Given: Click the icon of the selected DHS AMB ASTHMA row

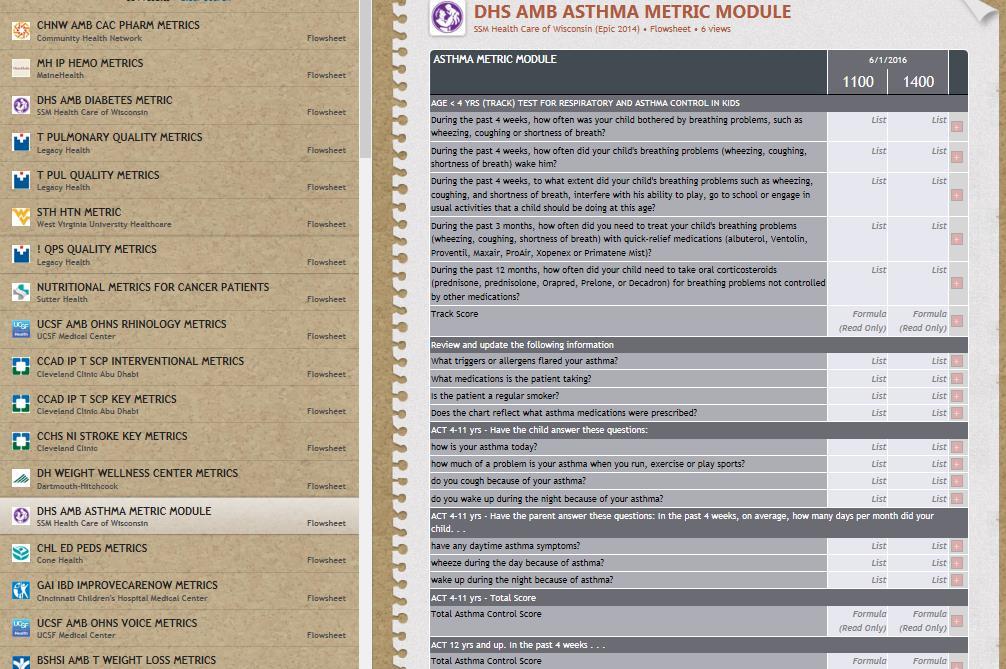Looking at the screenshot, I should click(x=21, y=516).
